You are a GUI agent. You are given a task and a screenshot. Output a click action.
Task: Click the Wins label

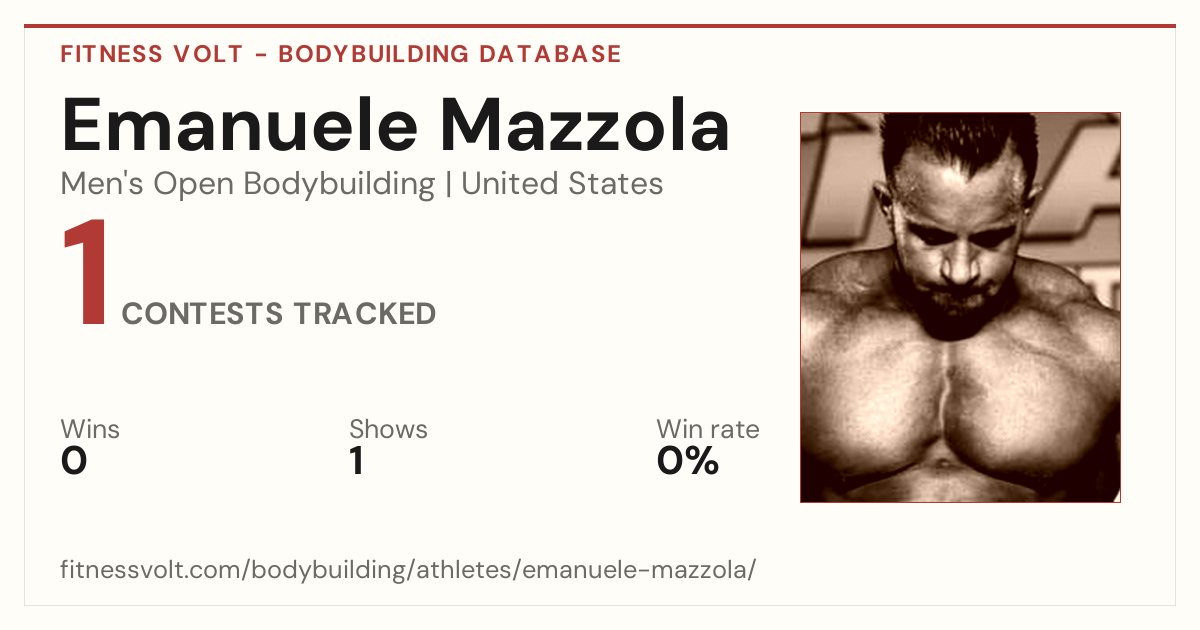tap(90, 429)
